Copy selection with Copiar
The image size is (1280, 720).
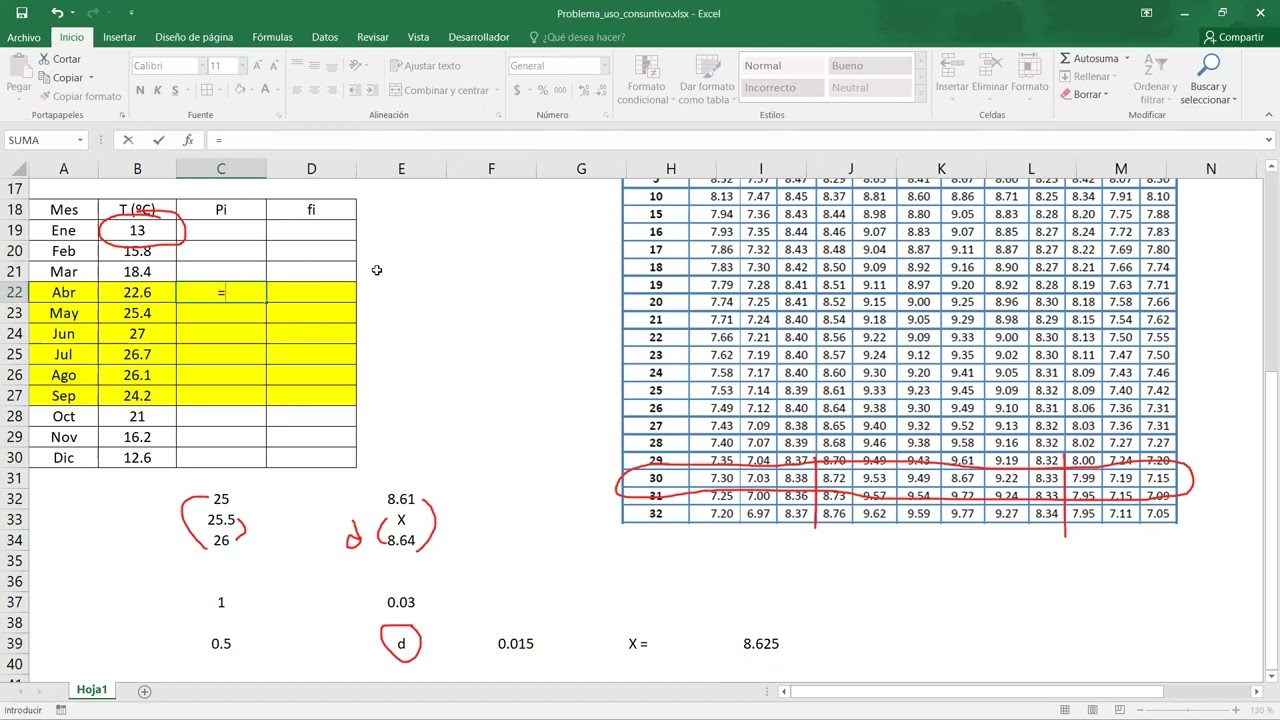pyautogui.click(x=60, y=77)
